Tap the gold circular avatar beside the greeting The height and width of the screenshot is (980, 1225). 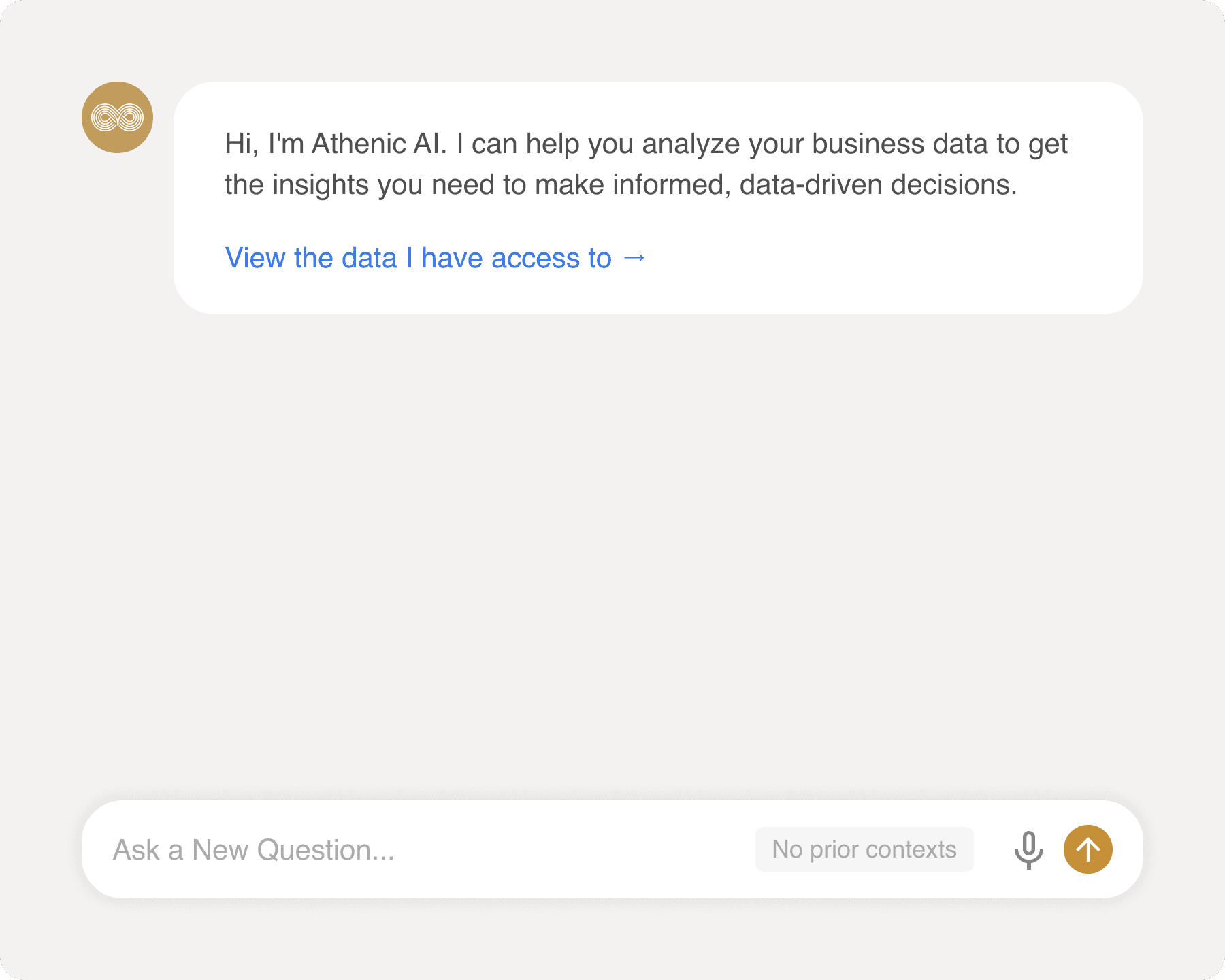click(117, 118)
